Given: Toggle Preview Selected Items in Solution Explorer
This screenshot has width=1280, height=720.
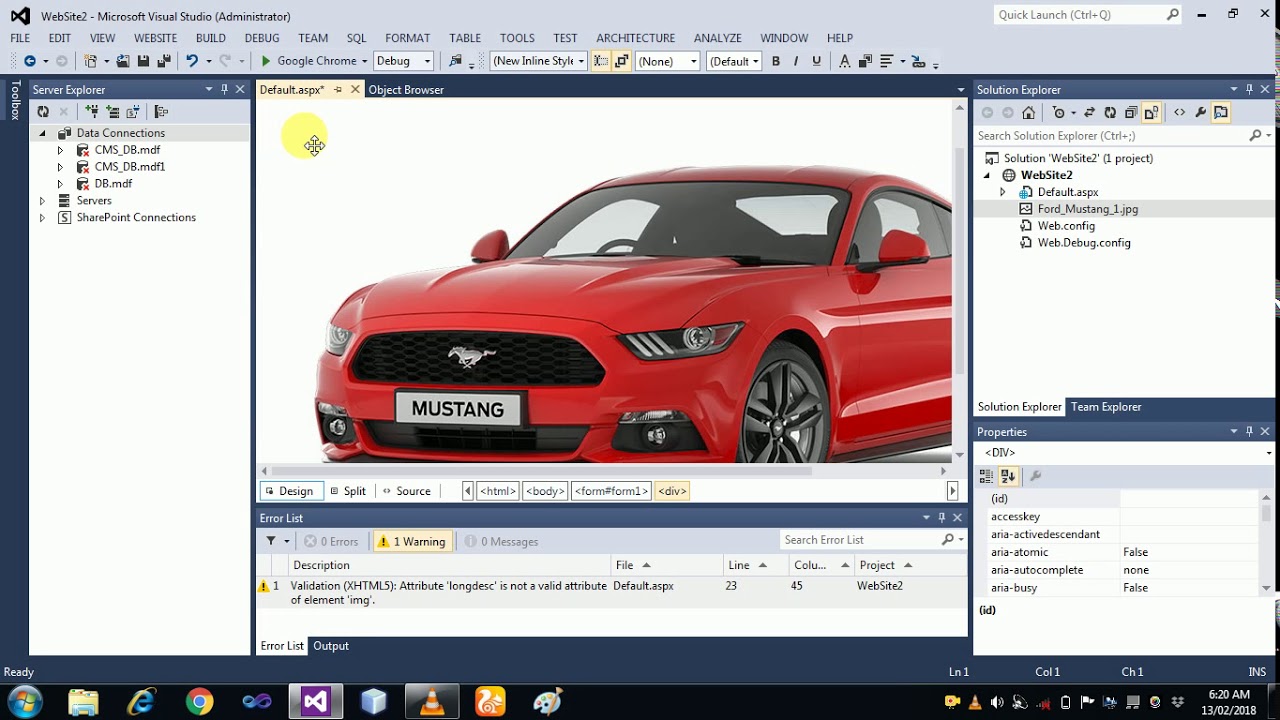Looking at the screenshot, I should (x=1221, y=113).
